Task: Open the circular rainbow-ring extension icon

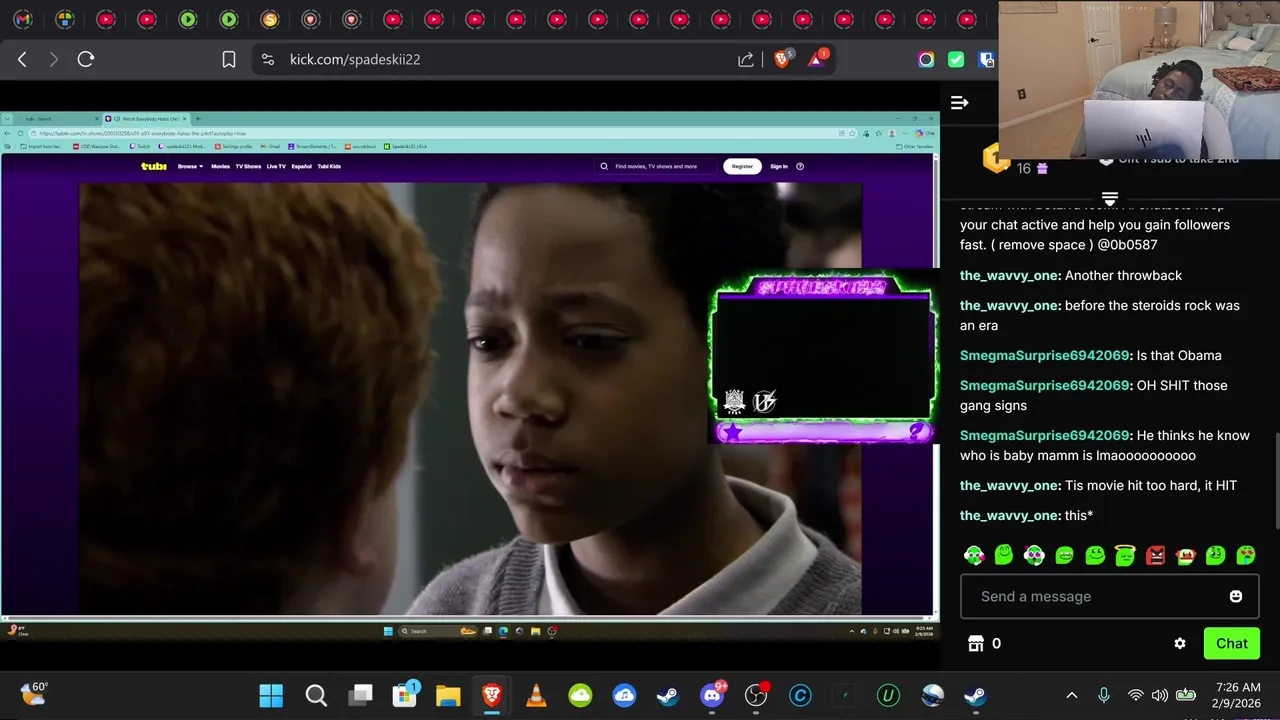Action: 926,59
